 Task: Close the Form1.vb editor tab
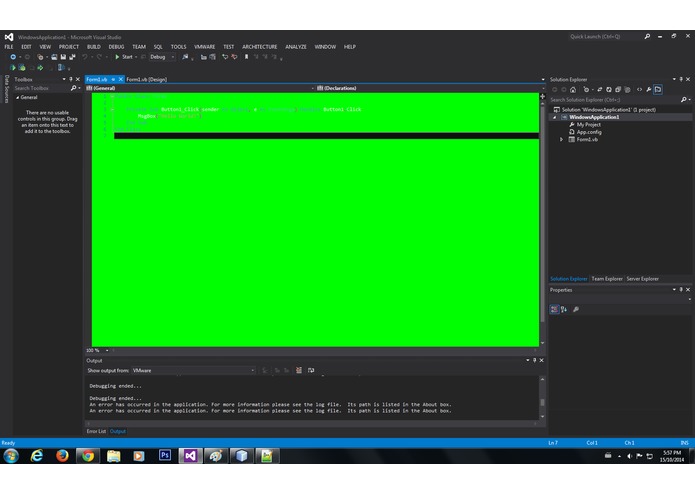click(x=120, y=79)
